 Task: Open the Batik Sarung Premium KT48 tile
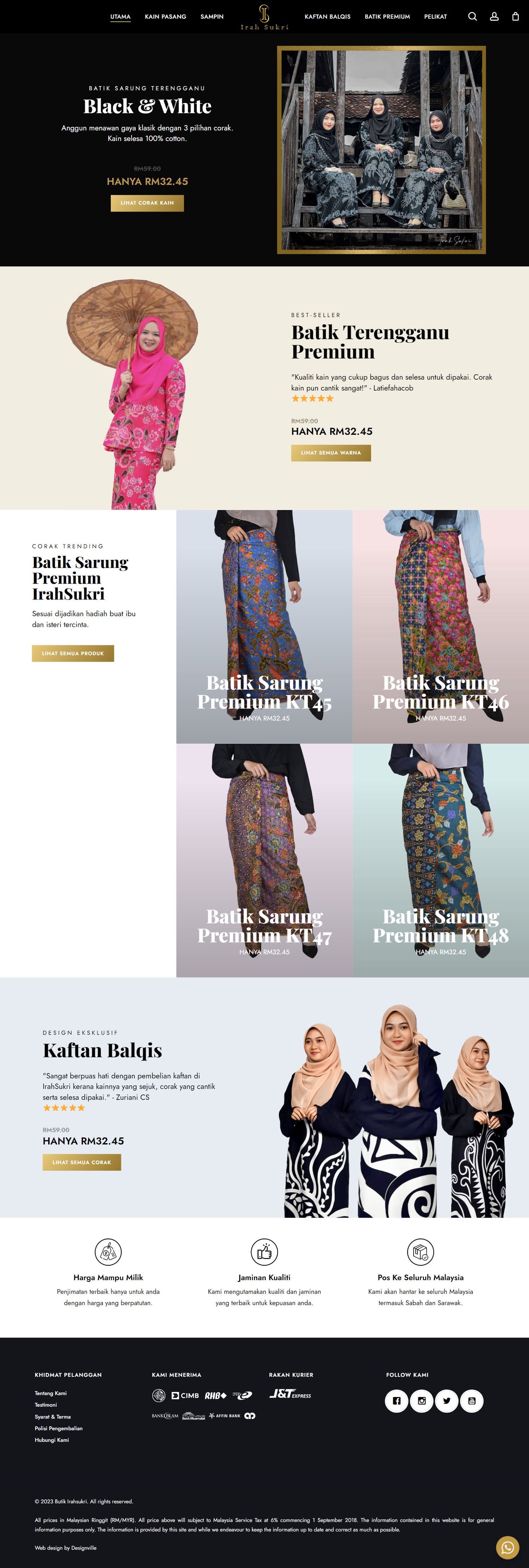pos(441,860)
